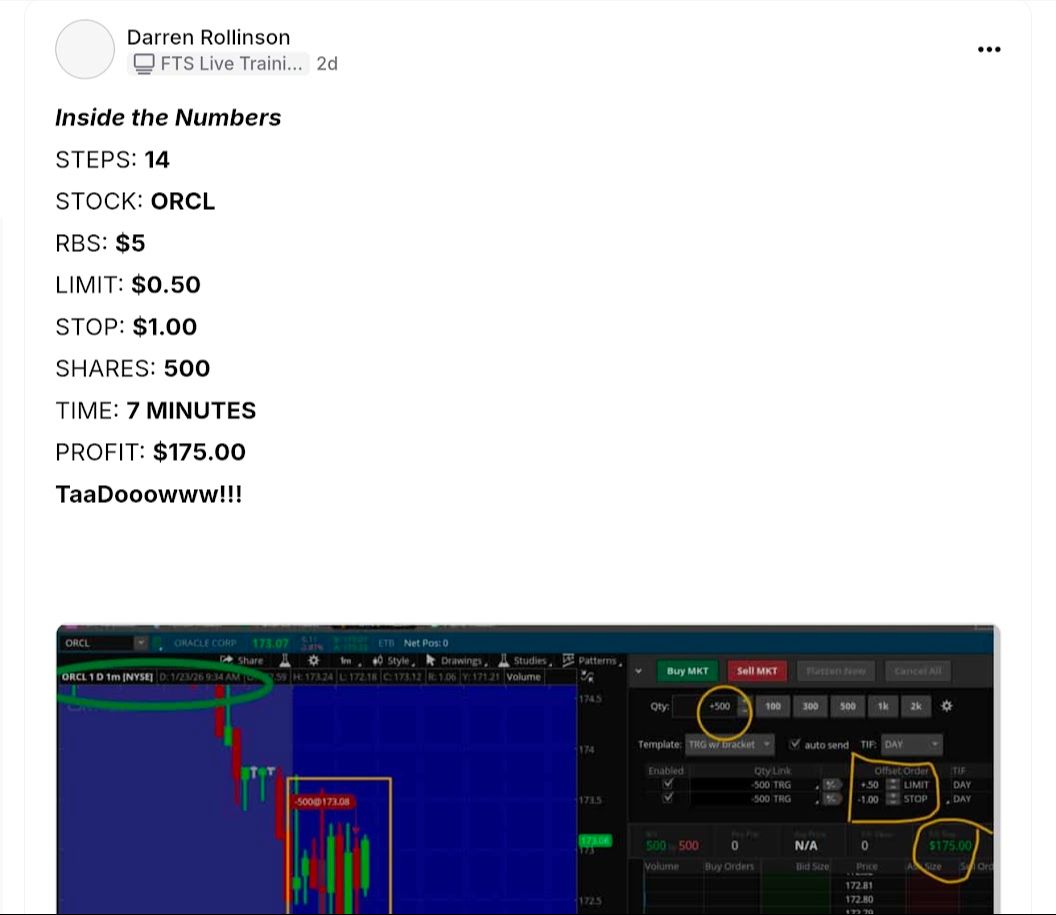Click the 172.80 price ladder row
Viewport: 1056px width, 915px height.
[x=859, y=899]
